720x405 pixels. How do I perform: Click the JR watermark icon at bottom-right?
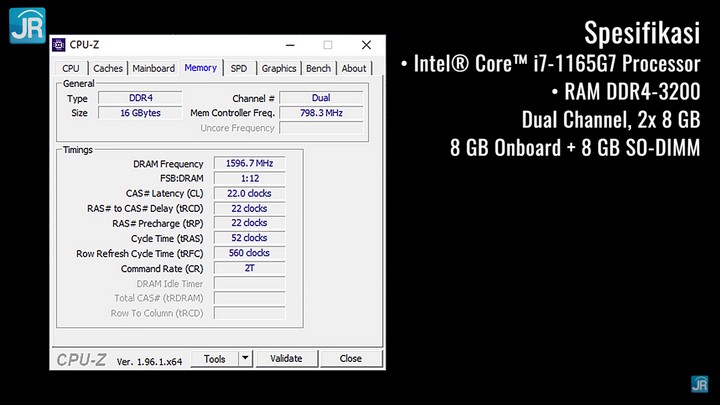[699, 384]
